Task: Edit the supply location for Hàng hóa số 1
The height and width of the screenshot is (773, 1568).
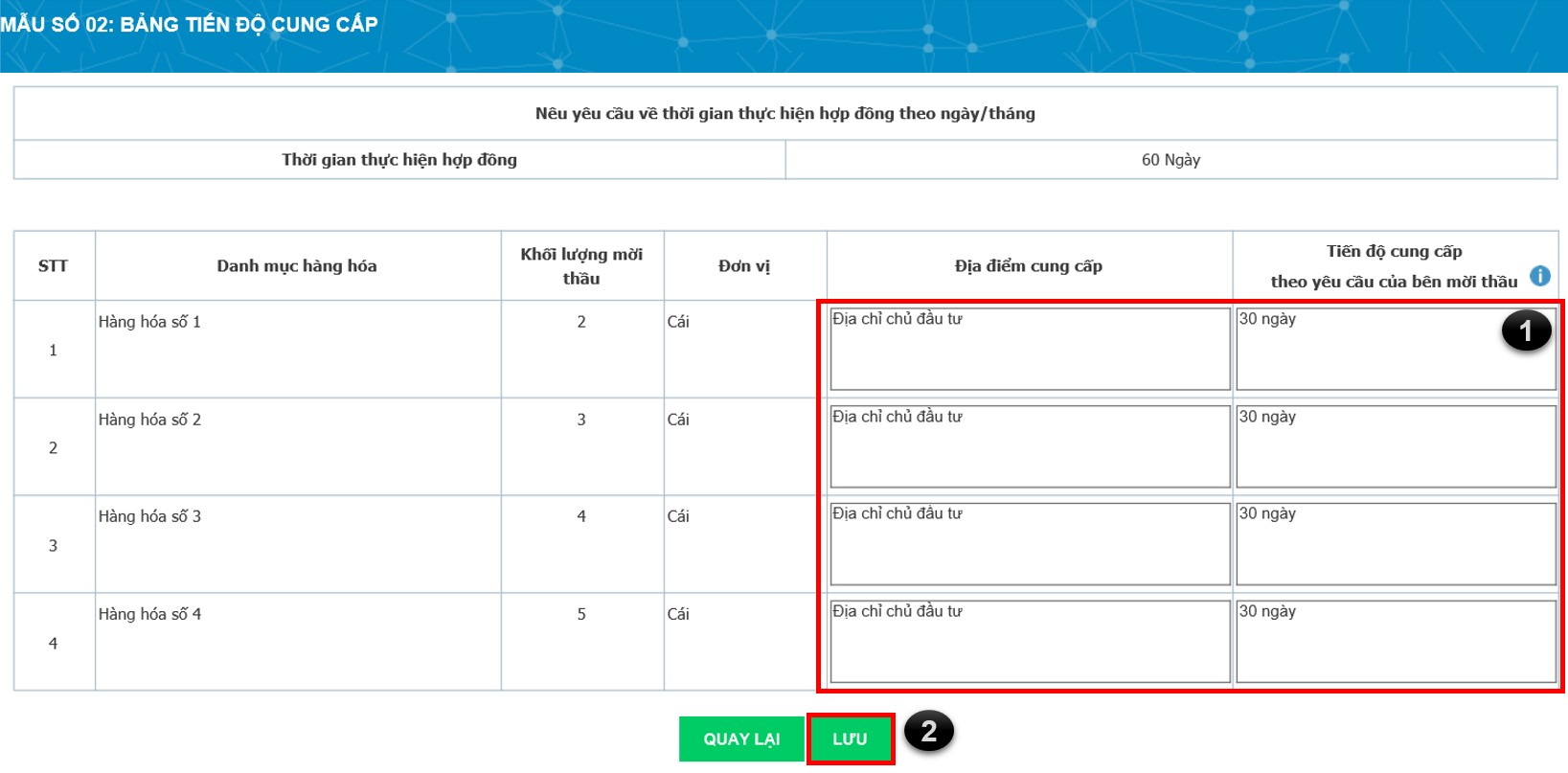Action: pyautogui.click(x=1030, y=349)
